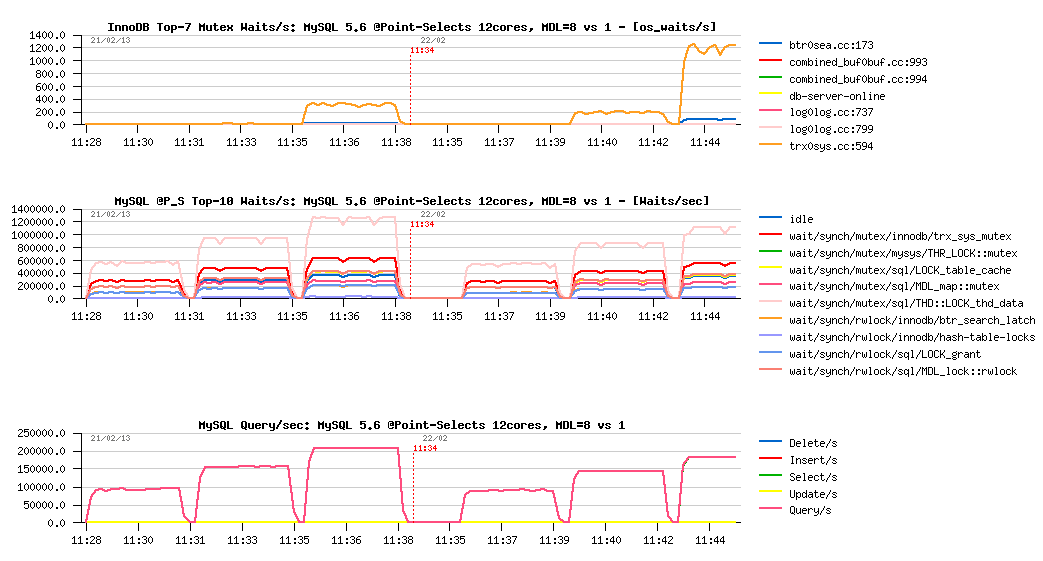Select the innodb/hash-table-locks legend entry
This screenshot has height=561, width=1043.
tap(912, 337)
